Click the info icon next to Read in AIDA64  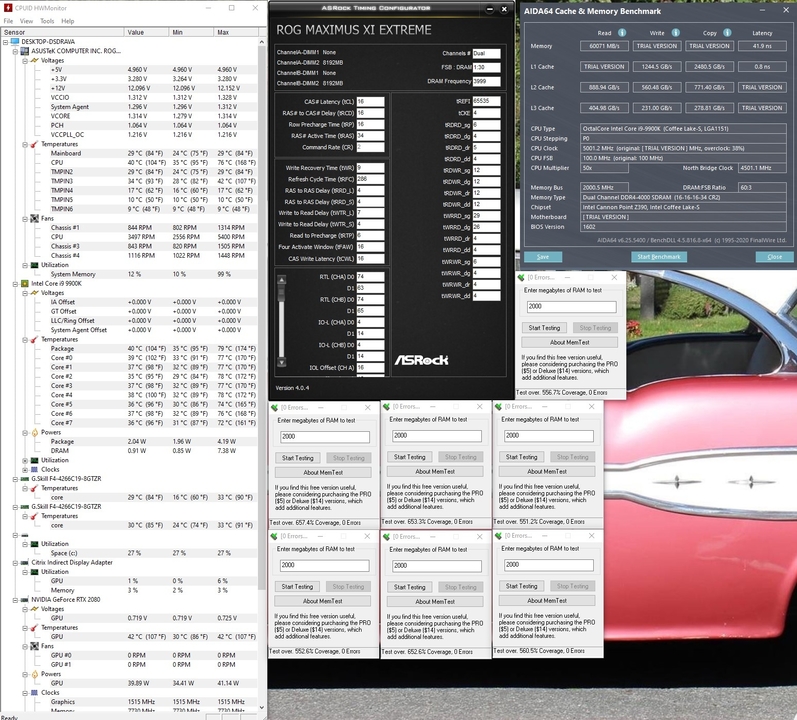click(622, 33)
